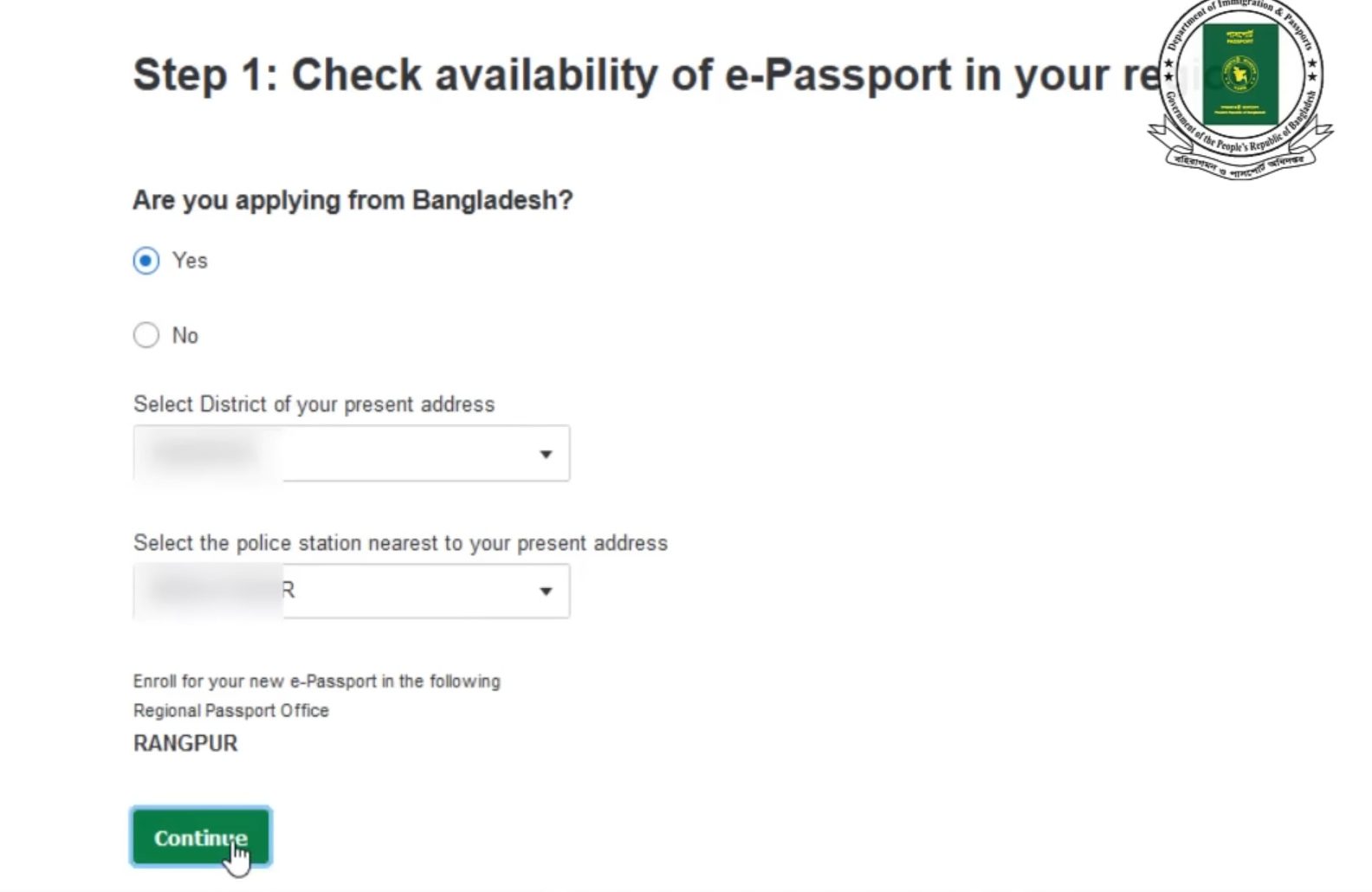Enable "Yes" by clicking its label text
Viewport: 1372px width, 892px height.
point(189,259)
